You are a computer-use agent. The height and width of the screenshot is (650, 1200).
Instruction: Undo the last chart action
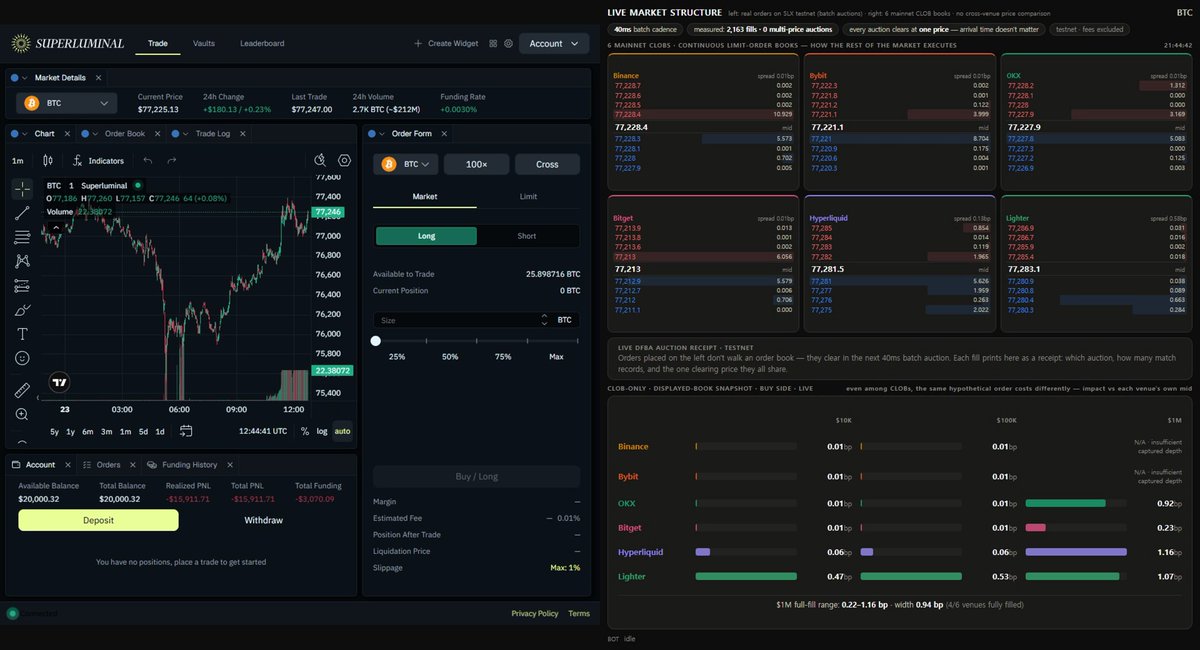[x=148, y=160]
